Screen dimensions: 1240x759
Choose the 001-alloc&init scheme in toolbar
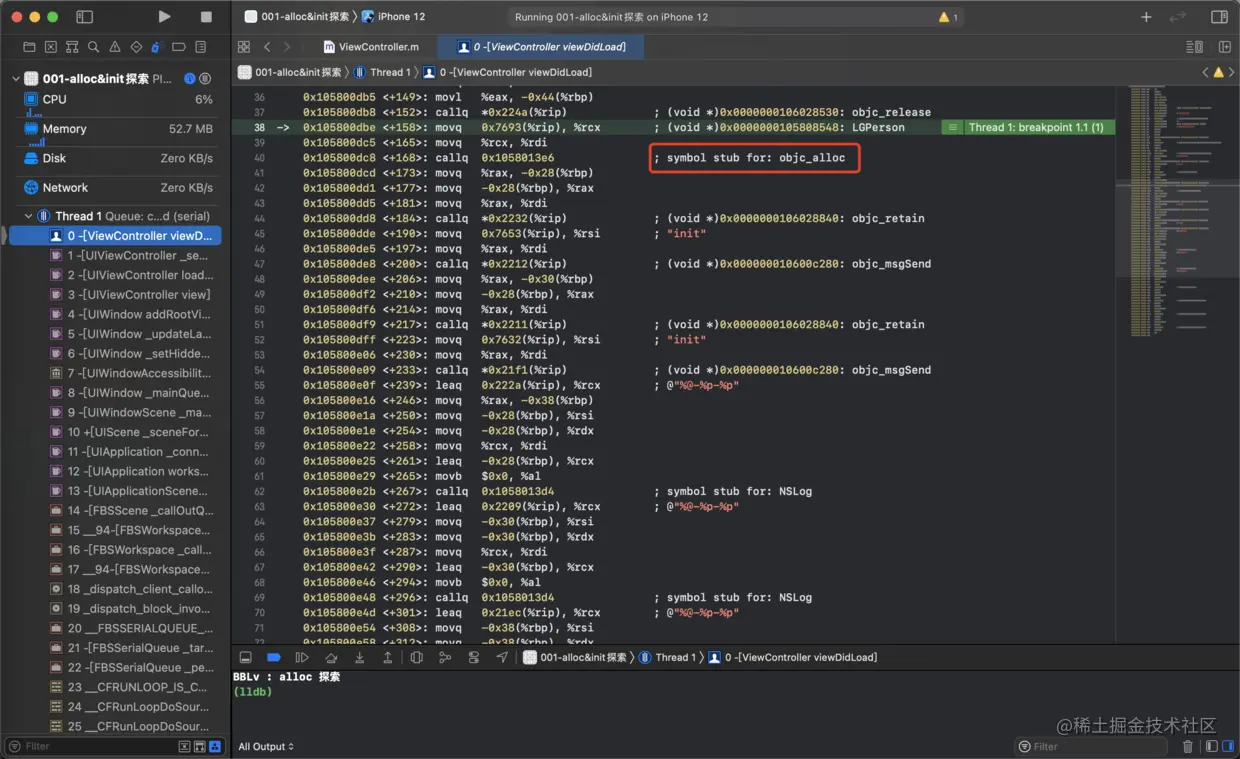pyautogui.click(x=297, y=17)
